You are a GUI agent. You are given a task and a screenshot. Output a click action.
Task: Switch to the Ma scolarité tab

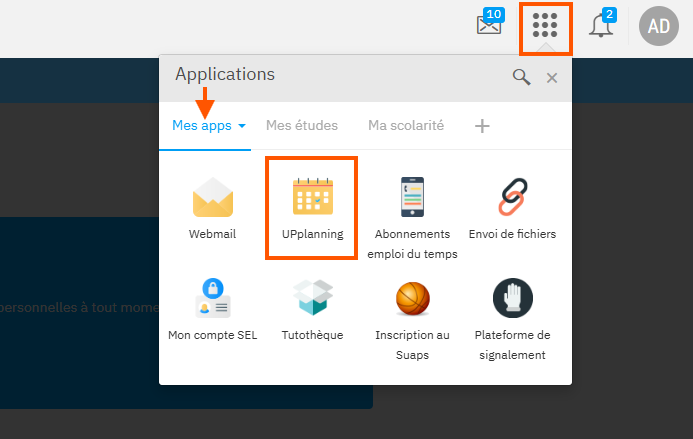405,126
